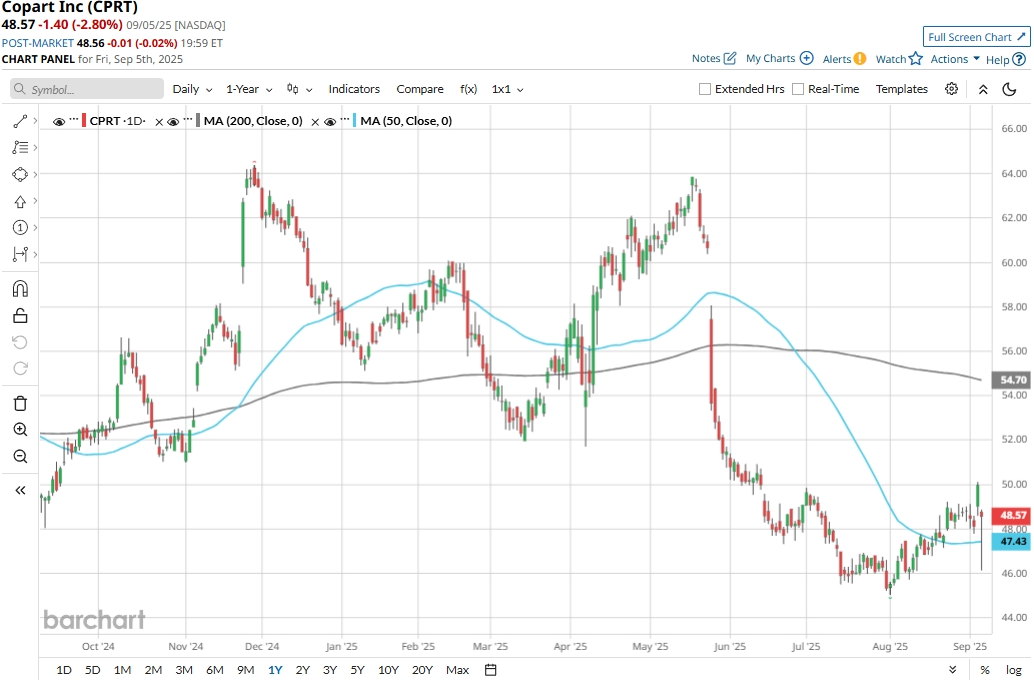Click the CPRT red color swatch
The height and width of the screenshot is (680, 1034).
click(84, 121)
